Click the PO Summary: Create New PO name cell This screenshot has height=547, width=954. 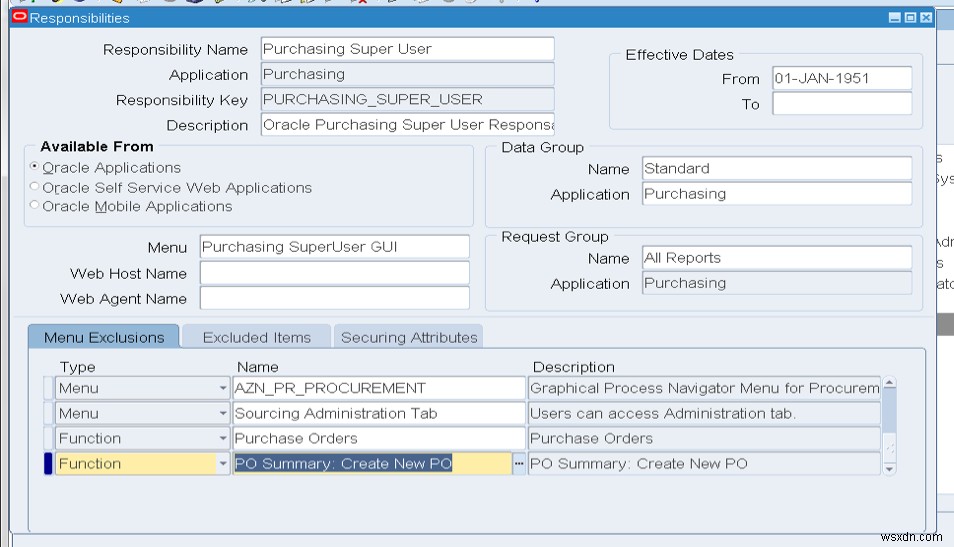pos(372,464)
